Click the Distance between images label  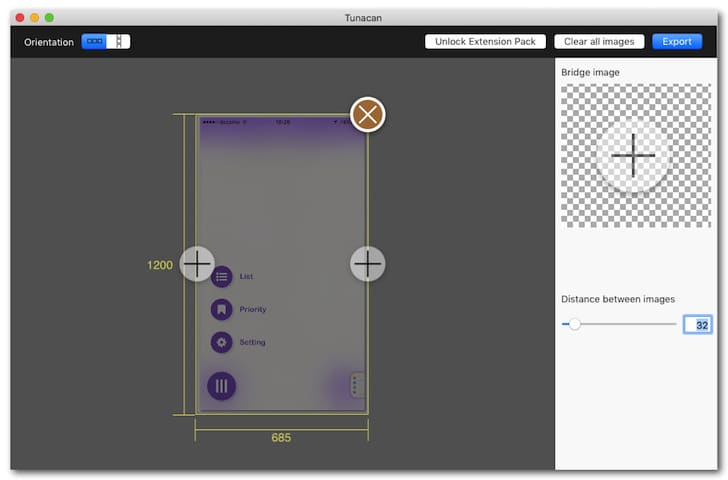[x=618, y=299]
